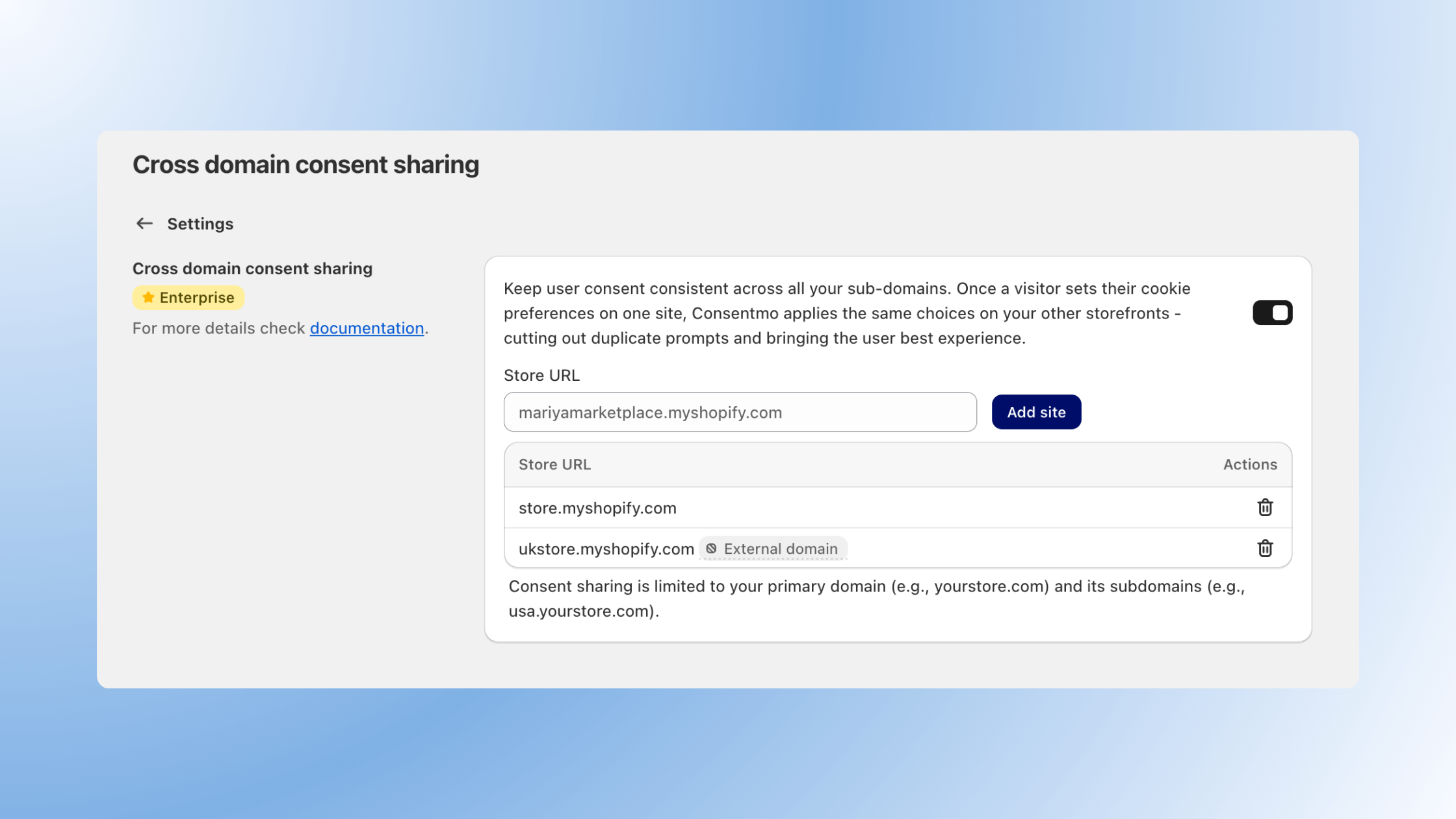Click the Actions column header
The image size is (1456, 819).
coord(1249,464)
